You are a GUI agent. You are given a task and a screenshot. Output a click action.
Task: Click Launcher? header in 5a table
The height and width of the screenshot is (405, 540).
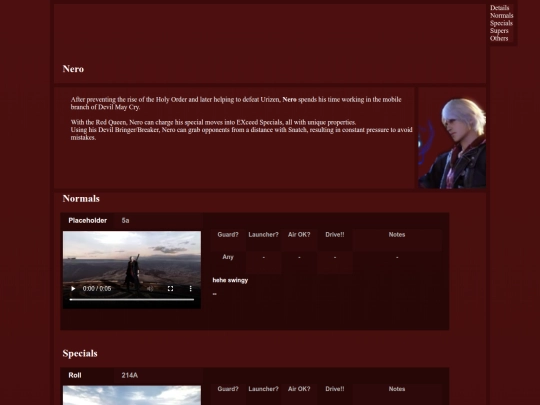pyautogui.click(x=263, y=235)
